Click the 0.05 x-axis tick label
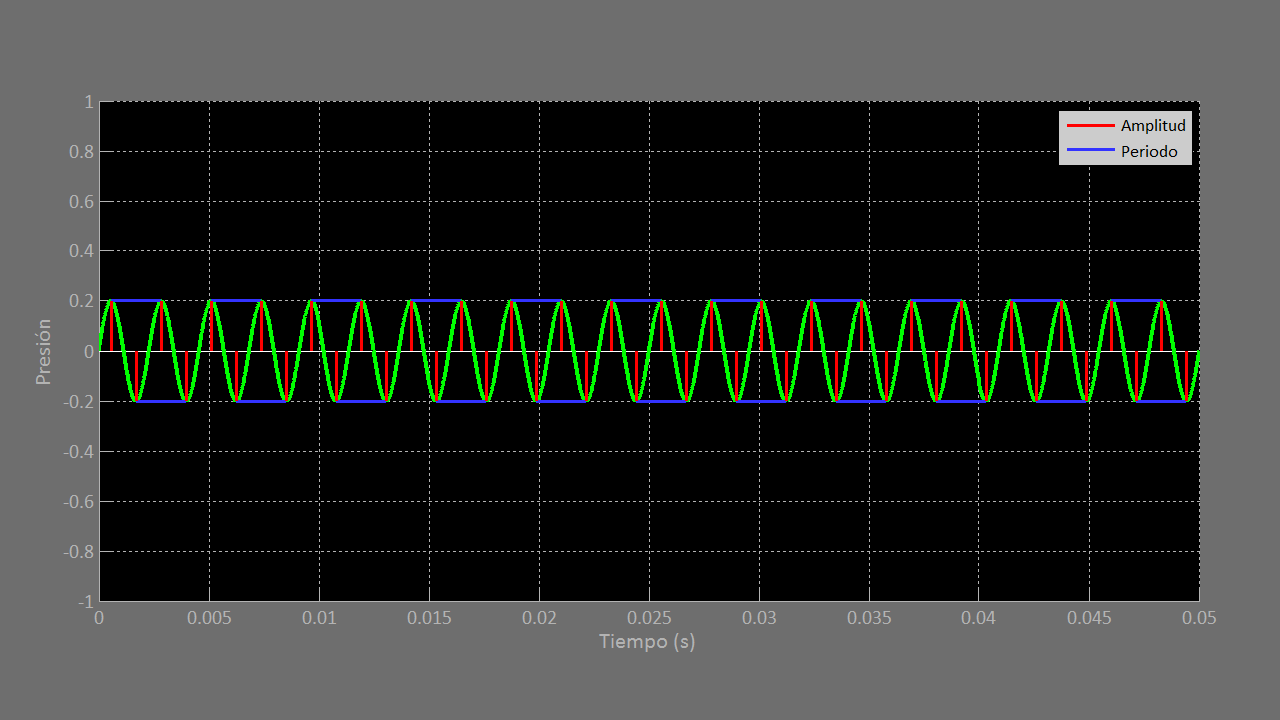The image size is (1280, 720). [1199, 618]
